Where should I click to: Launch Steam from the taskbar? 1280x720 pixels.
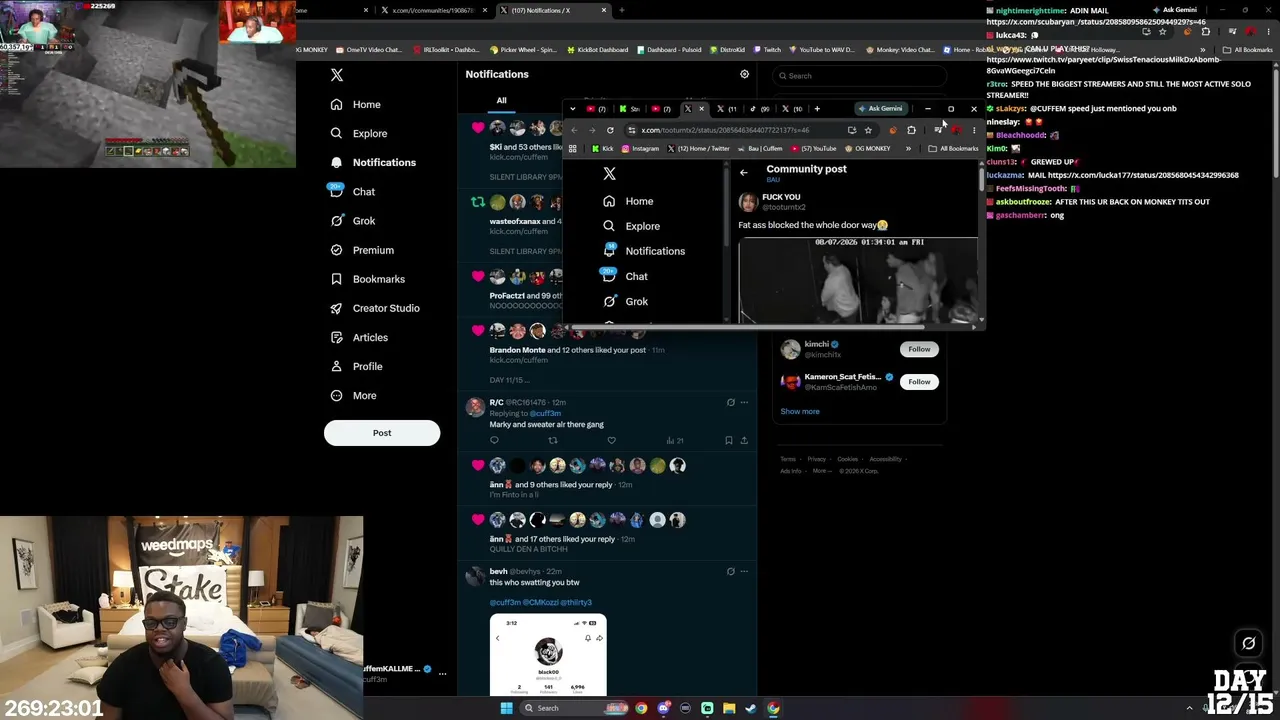[x=751, y=708]
